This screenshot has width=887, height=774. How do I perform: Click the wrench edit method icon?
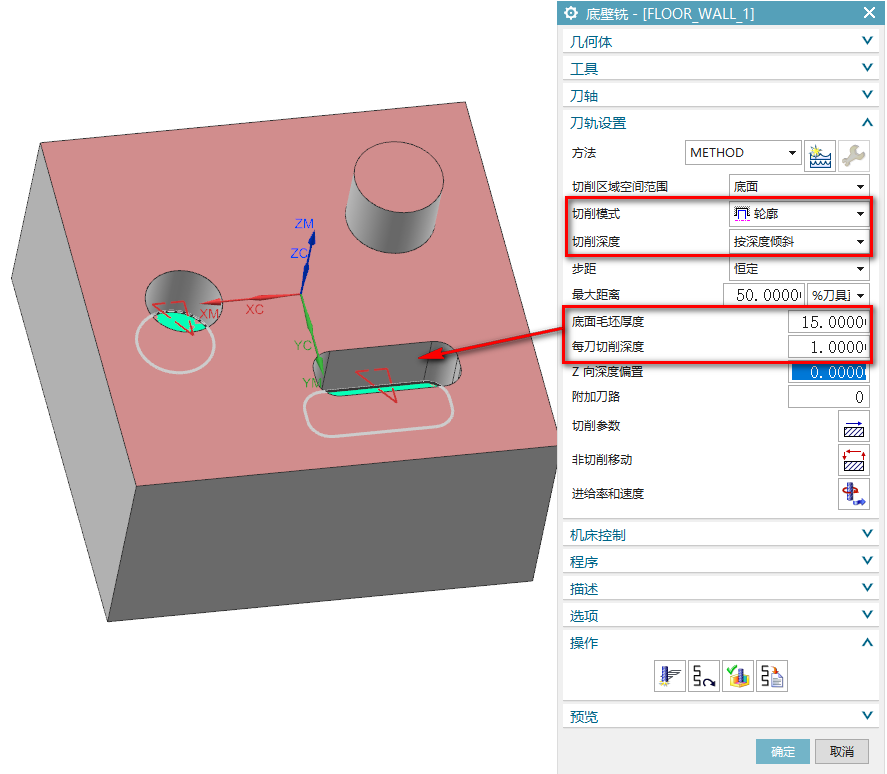point(853,154)
